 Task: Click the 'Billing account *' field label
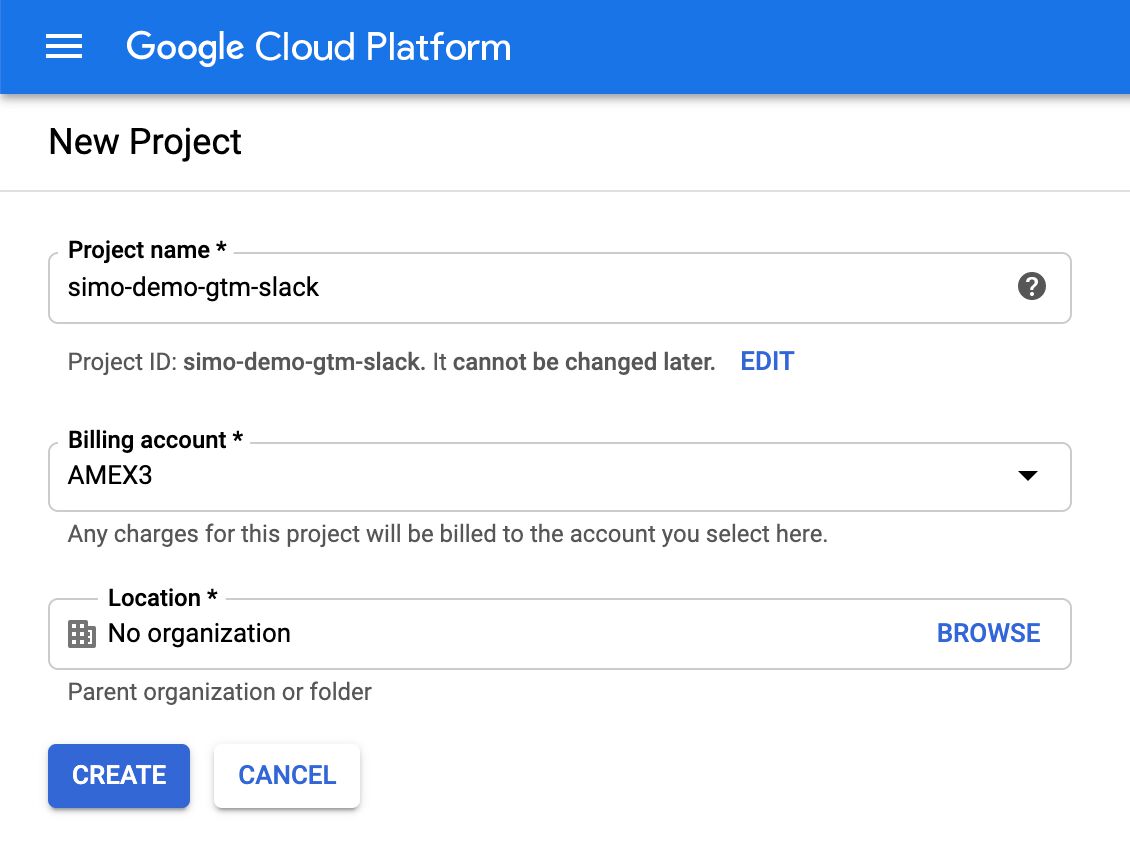[156, 440]
